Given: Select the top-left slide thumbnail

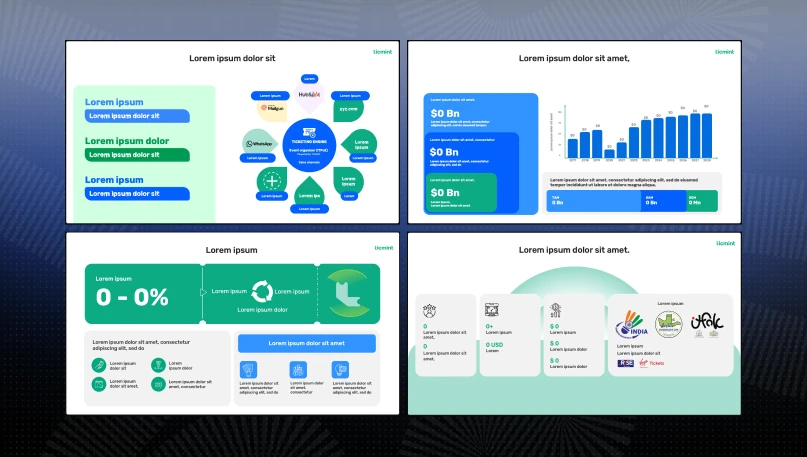Looking at the screenshot, I should point(232,132).
